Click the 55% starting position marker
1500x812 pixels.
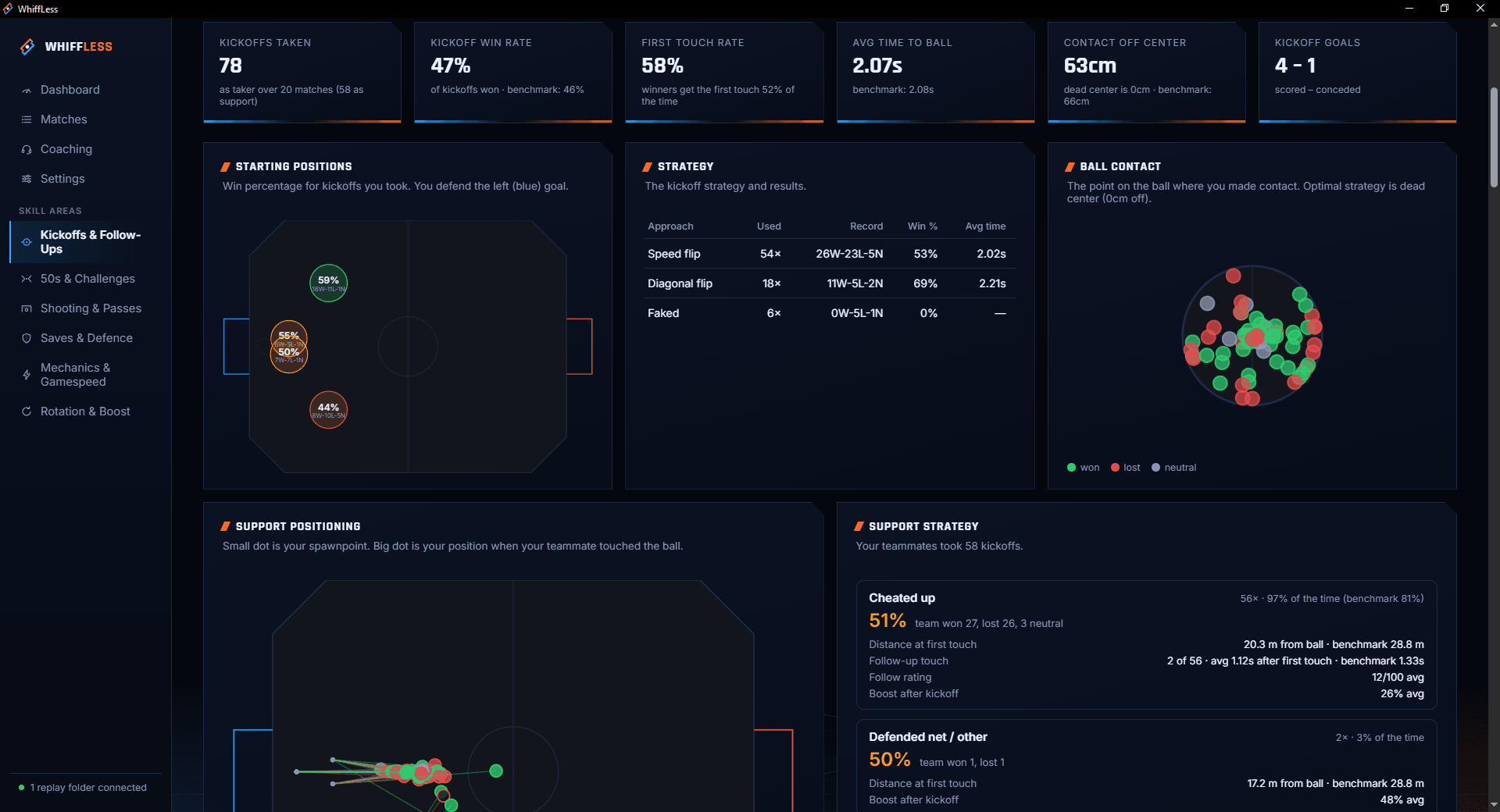[x=289, y=337]
